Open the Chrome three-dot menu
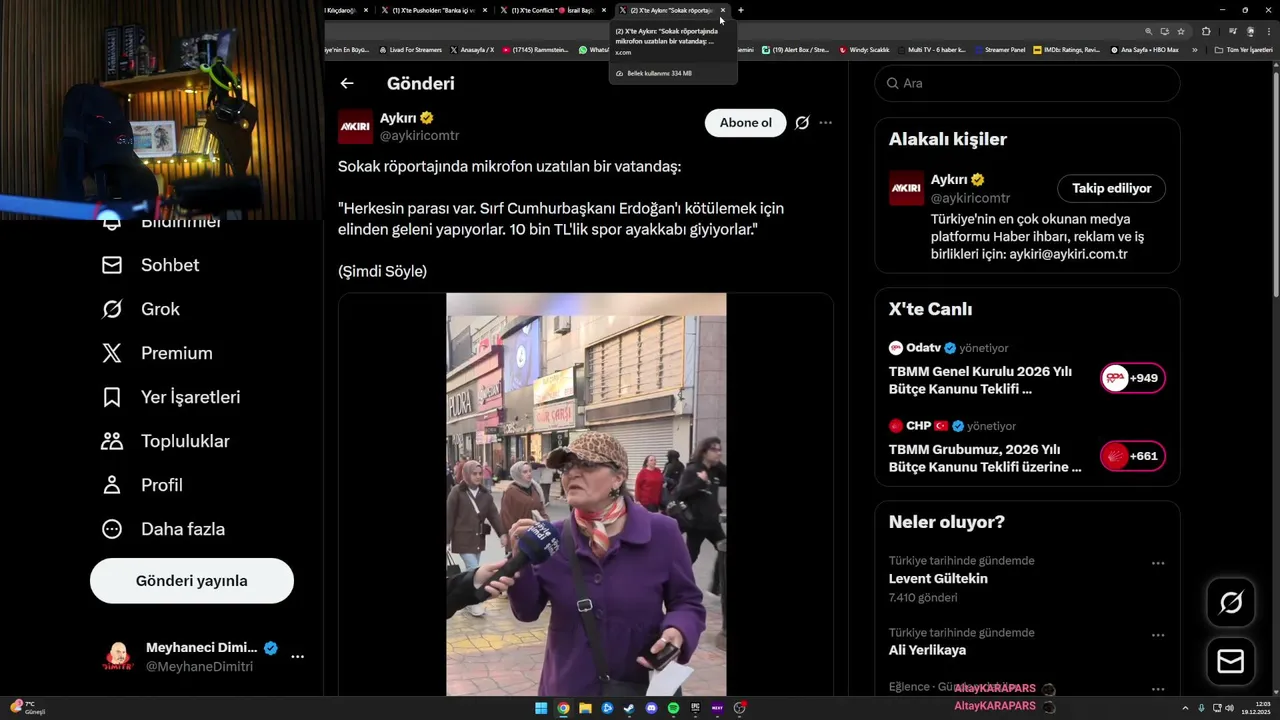 tap(1269, 31)
